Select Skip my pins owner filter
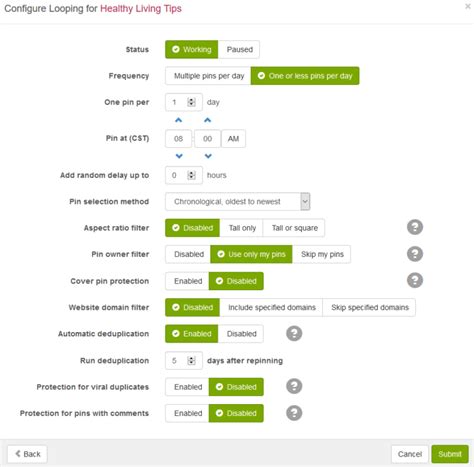Viewport: 474px width, 467px height. pyautogui.click(x=322, y=254)
